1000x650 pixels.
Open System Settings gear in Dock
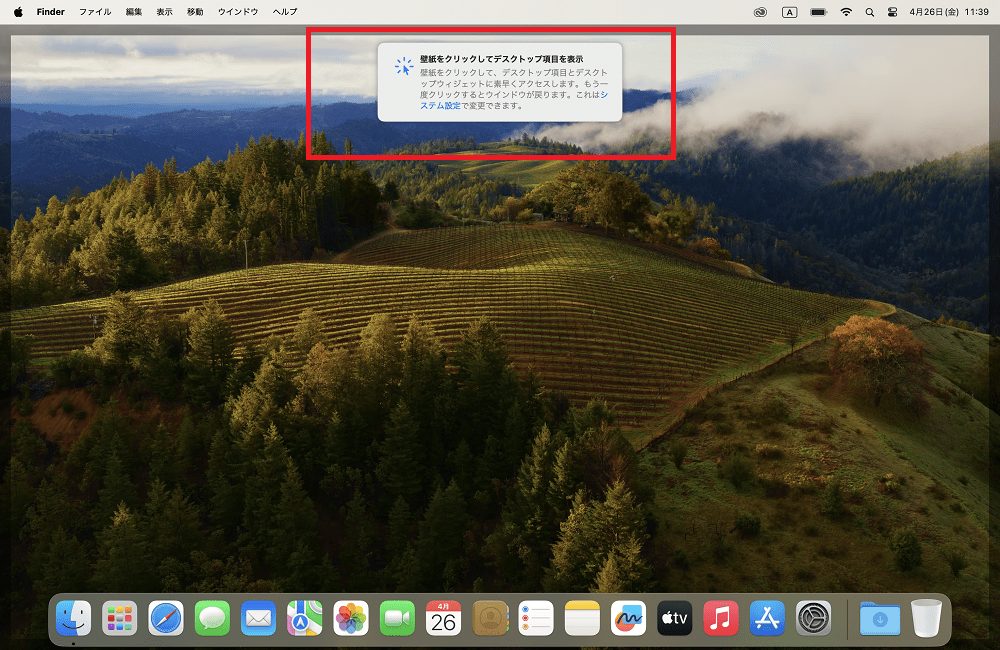[813, 618]
